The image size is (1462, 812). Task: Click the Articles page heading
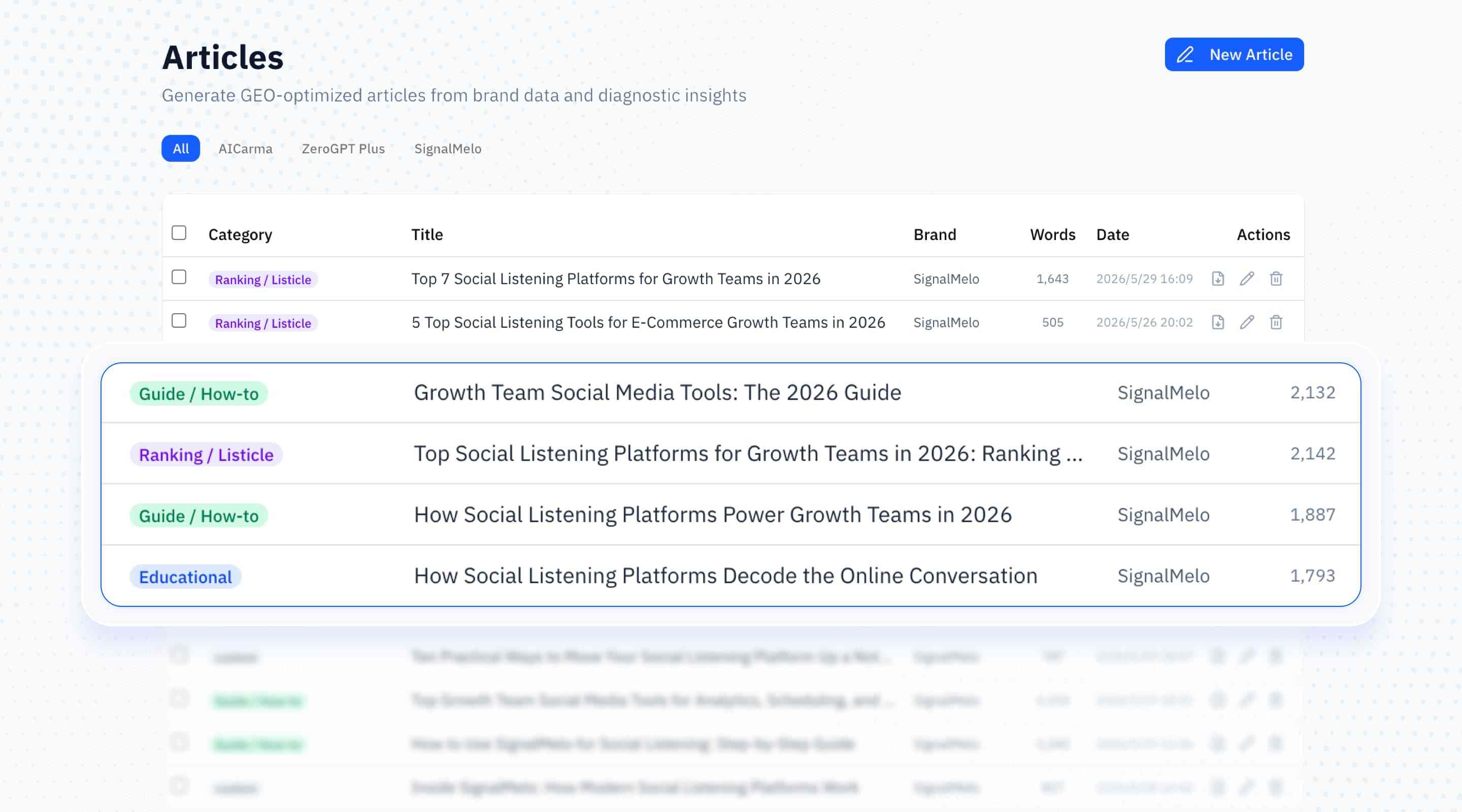click(222, 57)
